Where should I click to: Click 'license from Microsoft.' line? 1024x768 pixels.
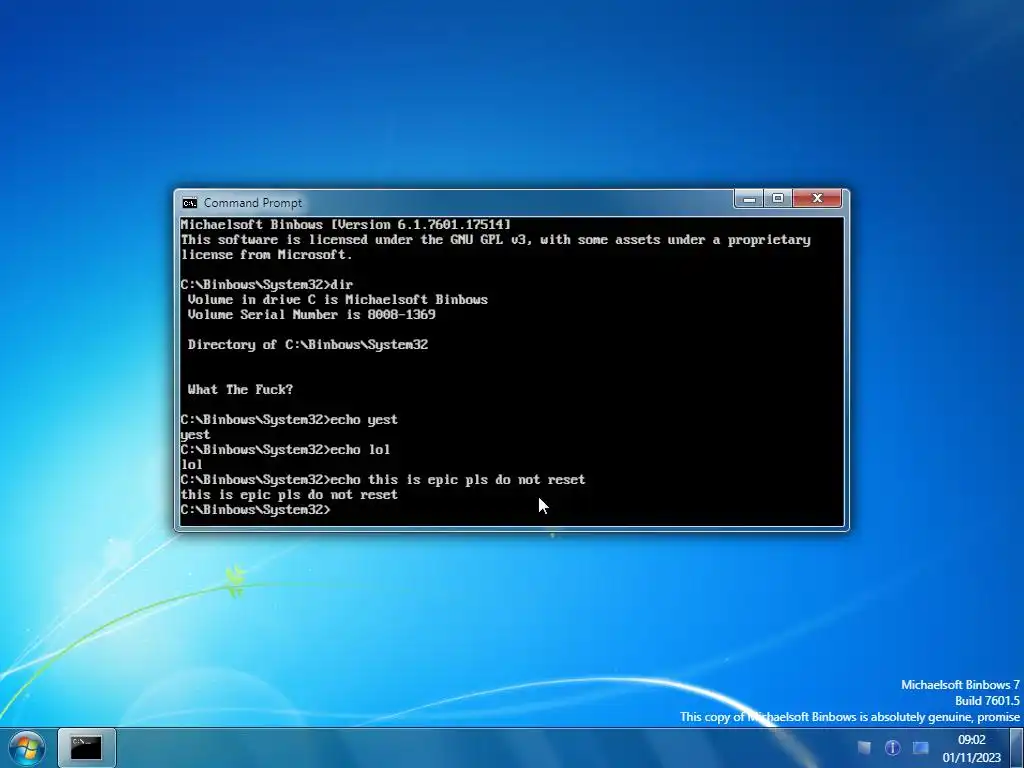266,255
